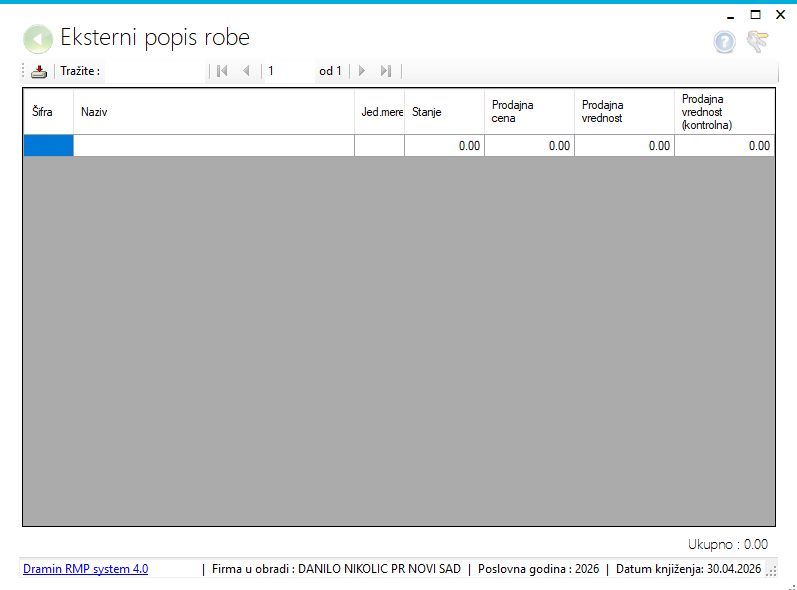Go to next record arrow
The width and height of the screenshot is (797, 590).
coord(362,71)
